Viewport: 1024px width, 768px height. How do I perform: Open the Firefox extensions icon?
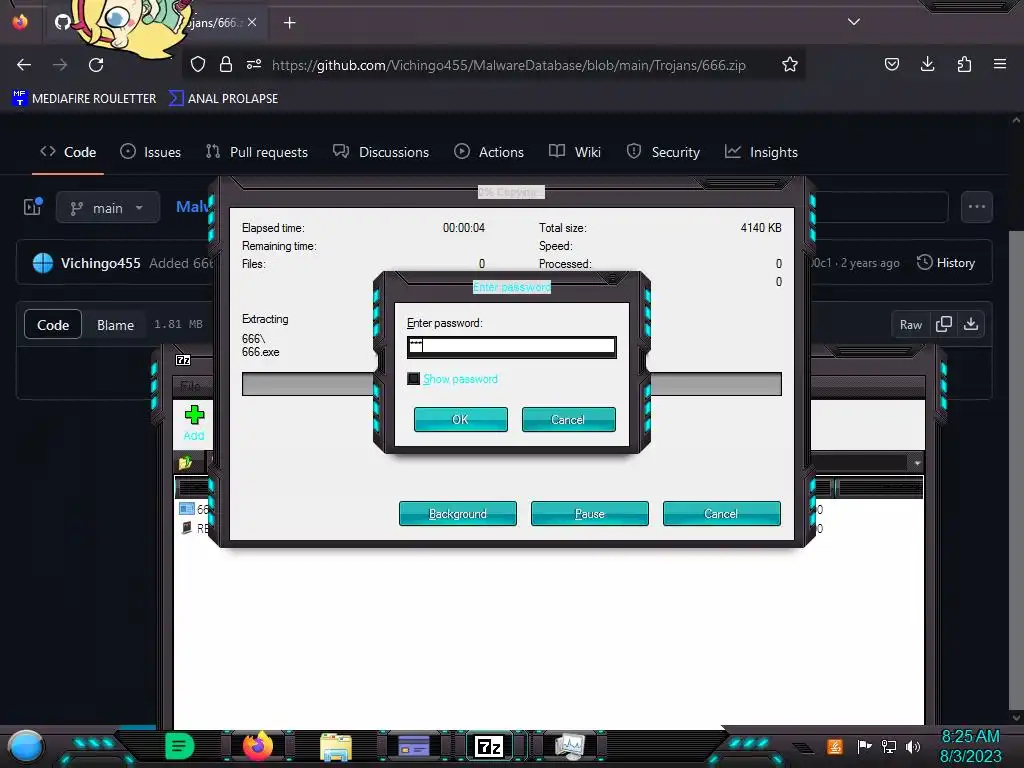coord(964,64)
